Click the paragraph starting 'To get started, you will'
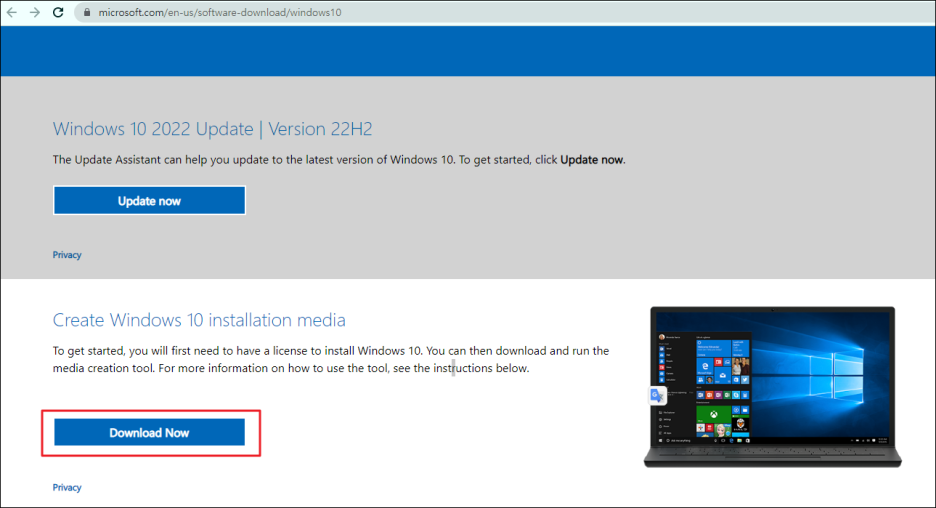936x508 pixels. (331, 359)
